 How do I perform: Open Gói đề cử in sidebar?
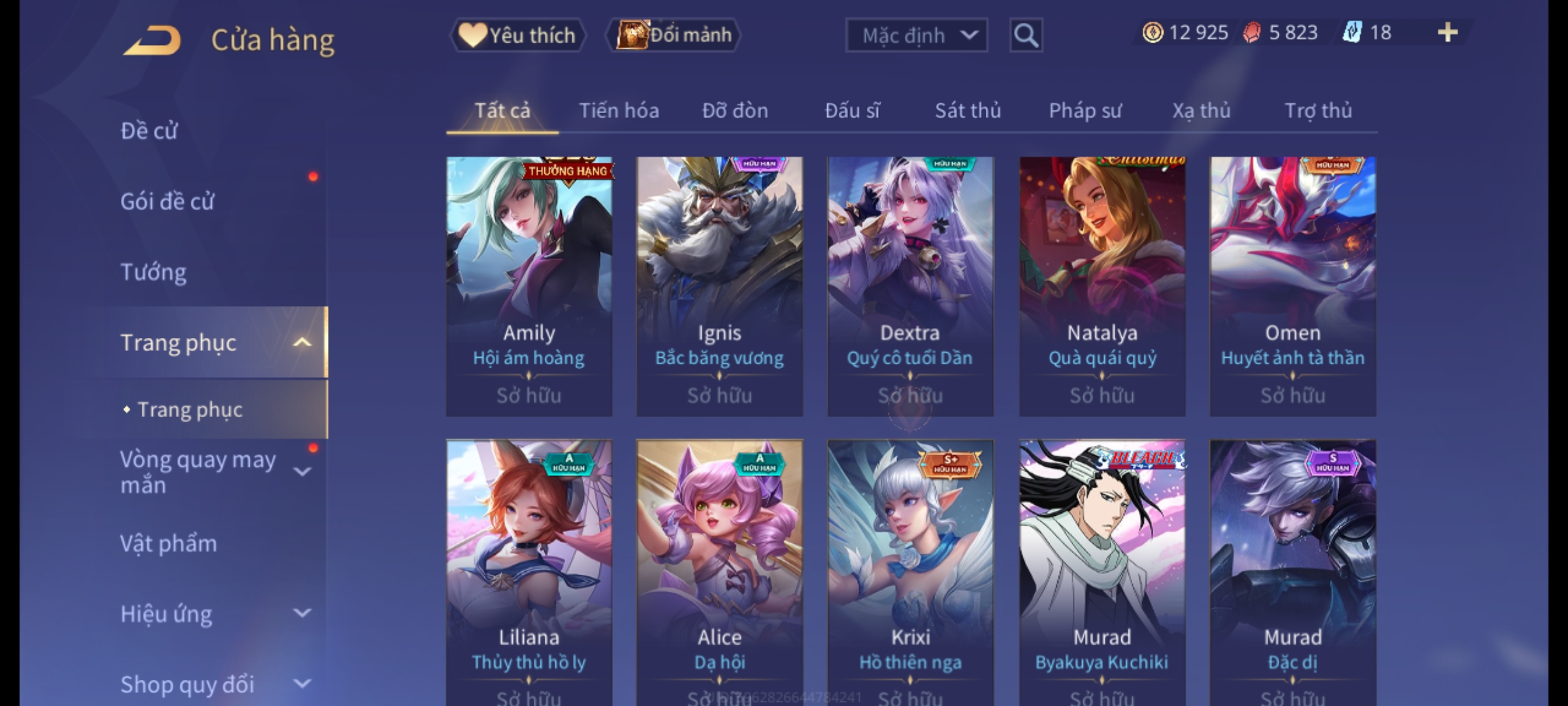[x=167, y=201]
